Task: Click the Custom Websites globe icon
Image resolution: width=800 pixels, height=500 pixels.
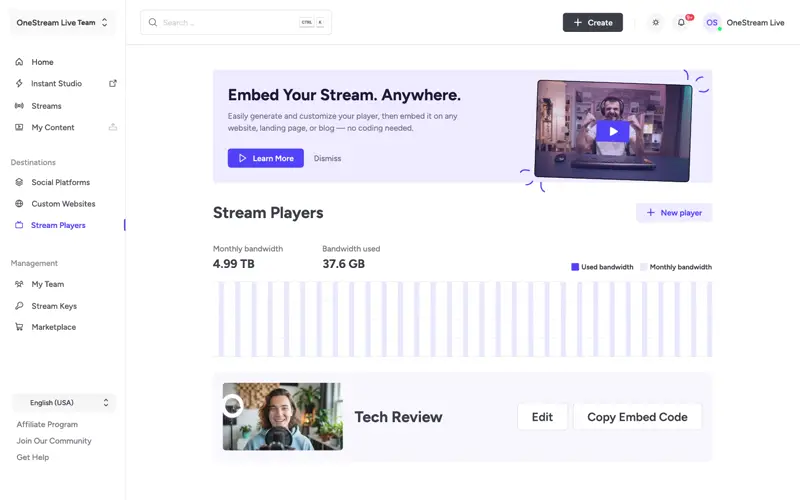Action: click(x=19, y=204)
